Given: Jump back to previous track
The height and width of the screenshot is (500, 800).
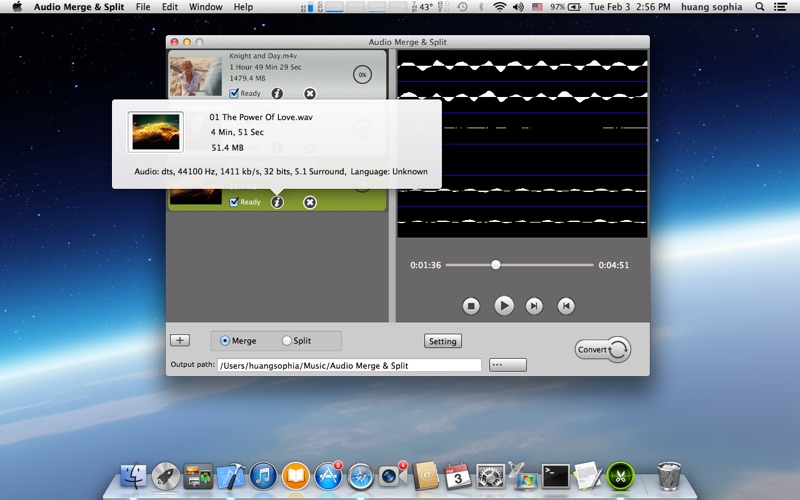Looking at the screenshot, I should coord(566,306).
